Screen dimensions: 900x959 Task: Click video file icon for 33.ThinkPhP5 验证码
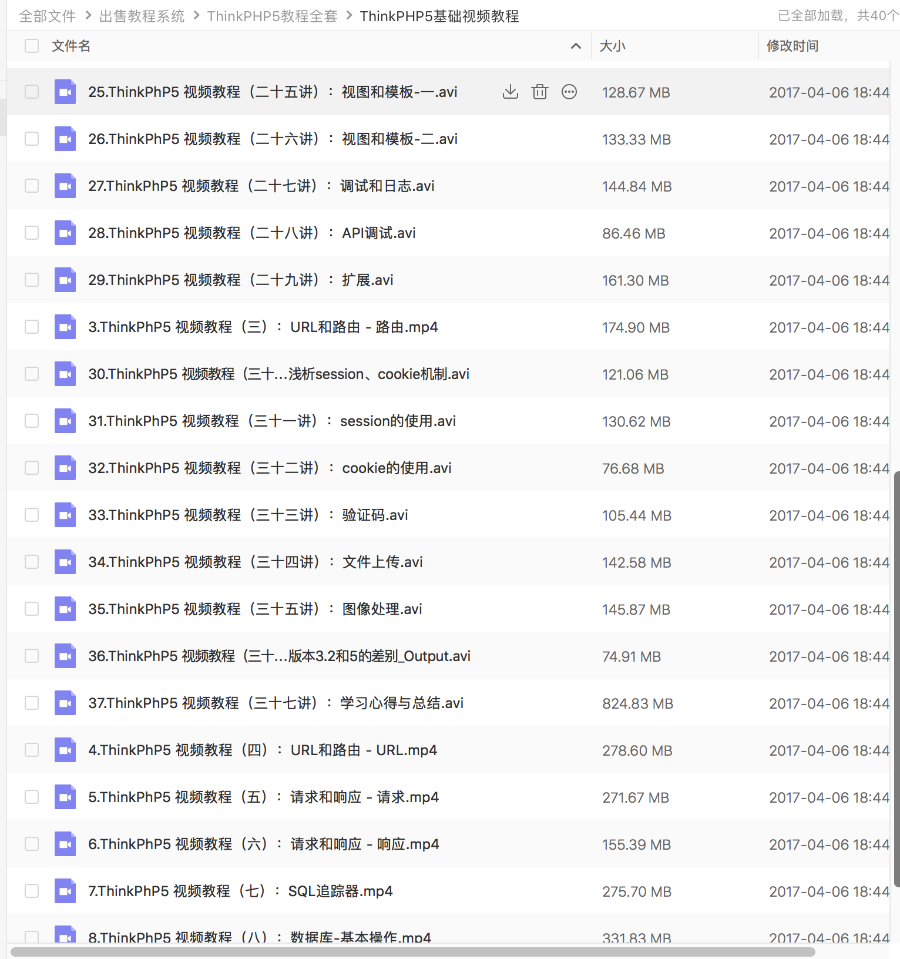65,515
